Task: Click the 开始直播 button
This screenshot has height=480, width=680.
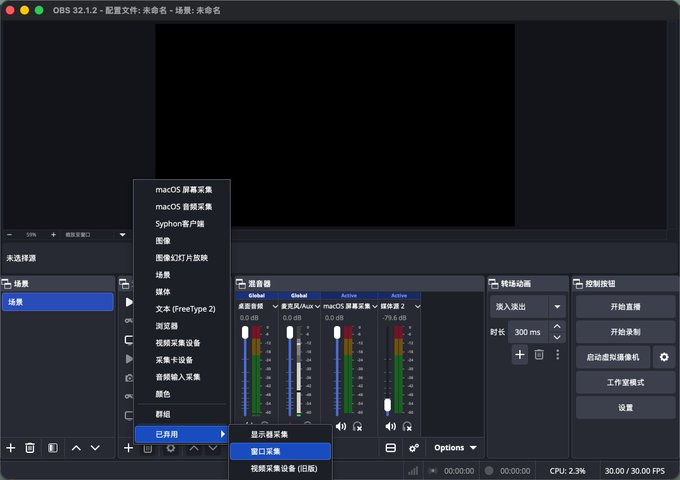Action: (625, 307)
